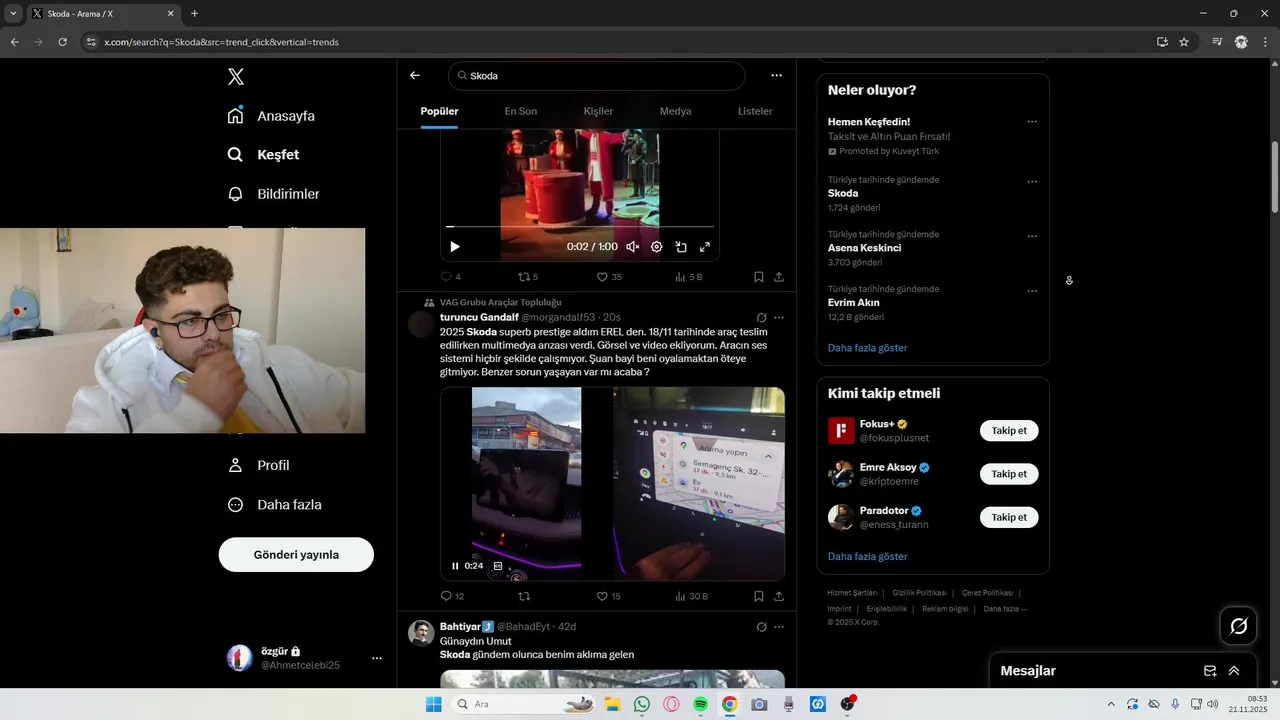Open Spotify from the taskbar
This screenshot has width=1280, height=720.
[x=700, y=704]
